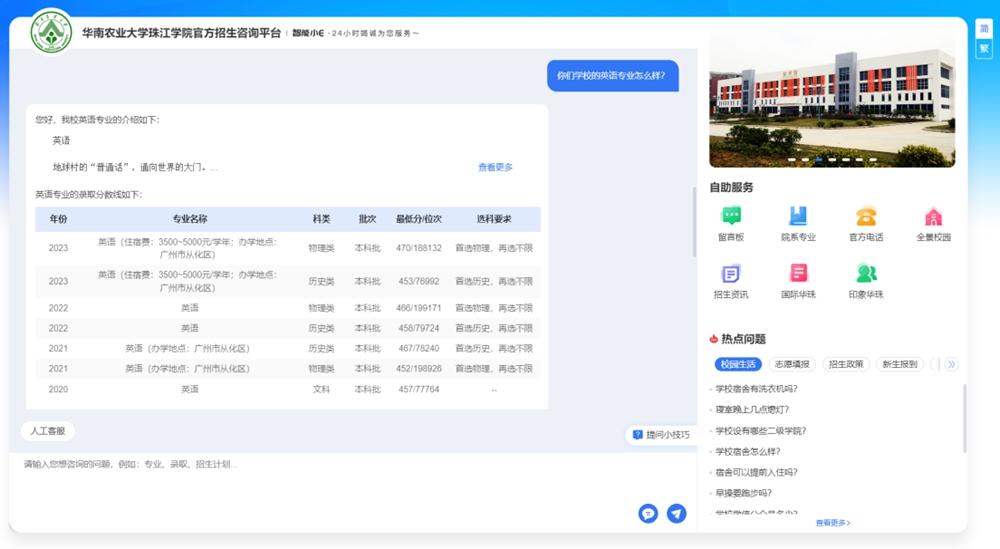Select the 志愿填报 tab
The height and width of the screenshot is (549, 1000).
point(792,365)
